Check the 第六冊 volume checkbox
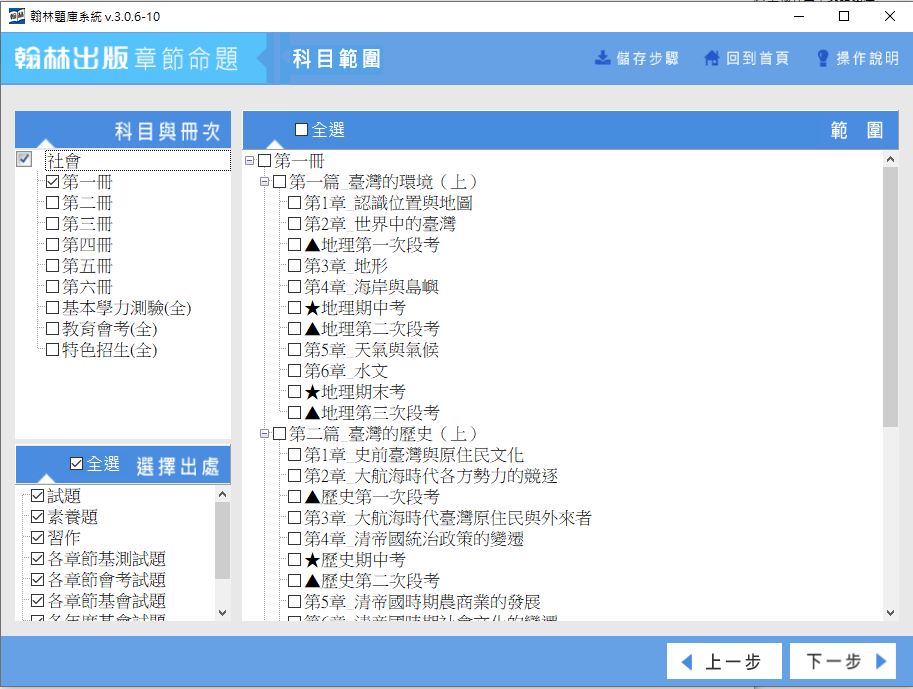This screenshot has width=913, height=689. [52, 287]
